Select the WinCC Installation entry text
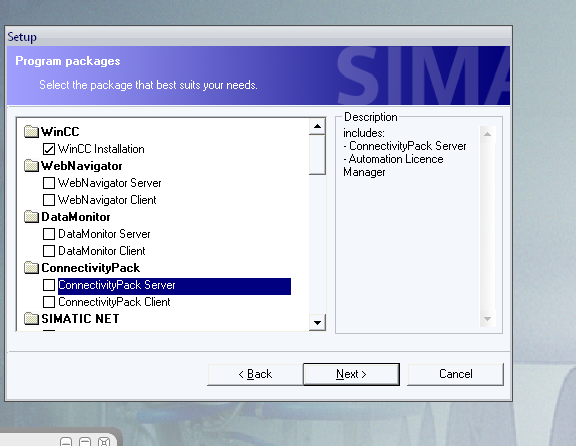Viewport: 576px width, 446px height. (x=101, y=149)
